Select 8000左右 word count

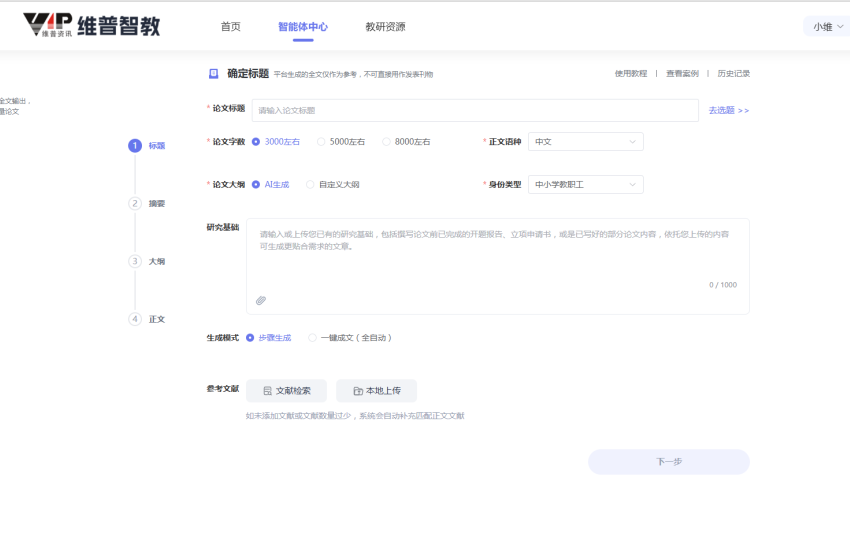pos(406,142)
